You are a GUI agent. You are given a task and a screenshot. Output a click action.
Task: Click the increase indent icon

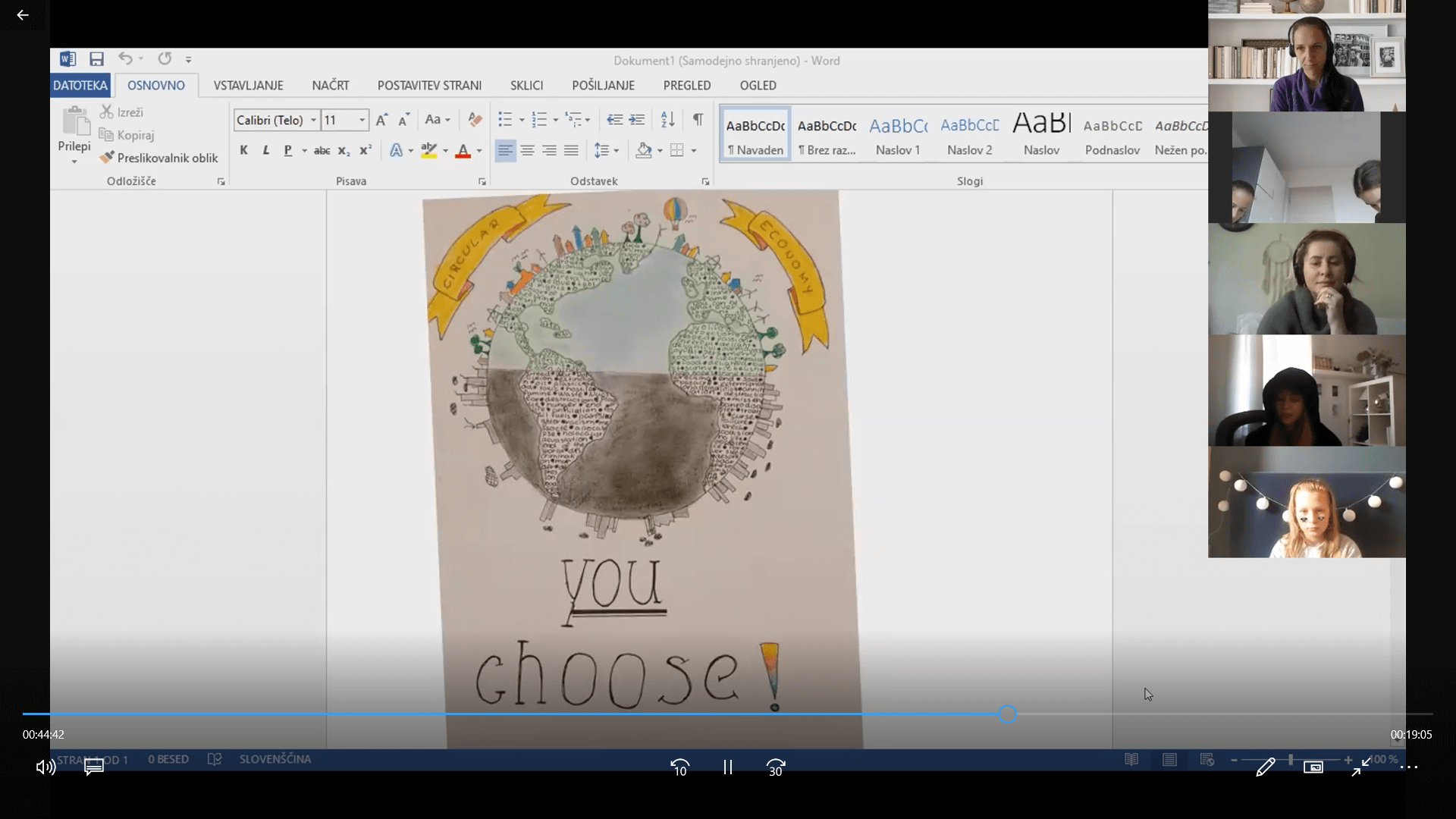[637, 120]
